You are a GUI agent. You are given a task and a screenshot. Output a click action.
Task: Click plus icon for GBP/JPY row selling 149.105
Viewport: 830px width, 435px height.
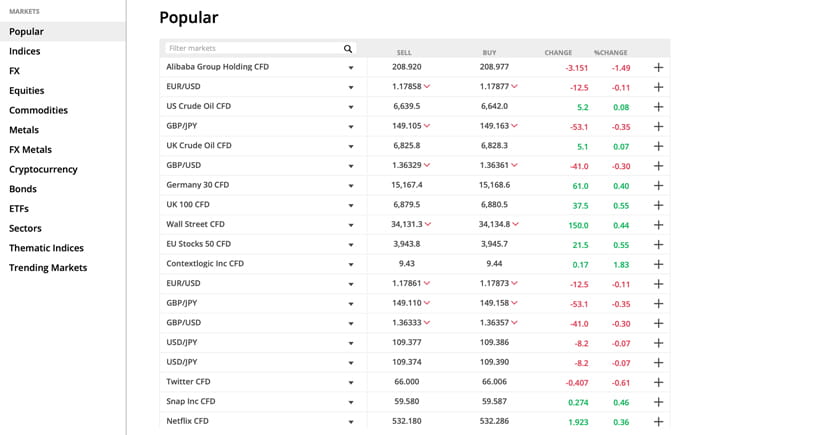(658, 126)
